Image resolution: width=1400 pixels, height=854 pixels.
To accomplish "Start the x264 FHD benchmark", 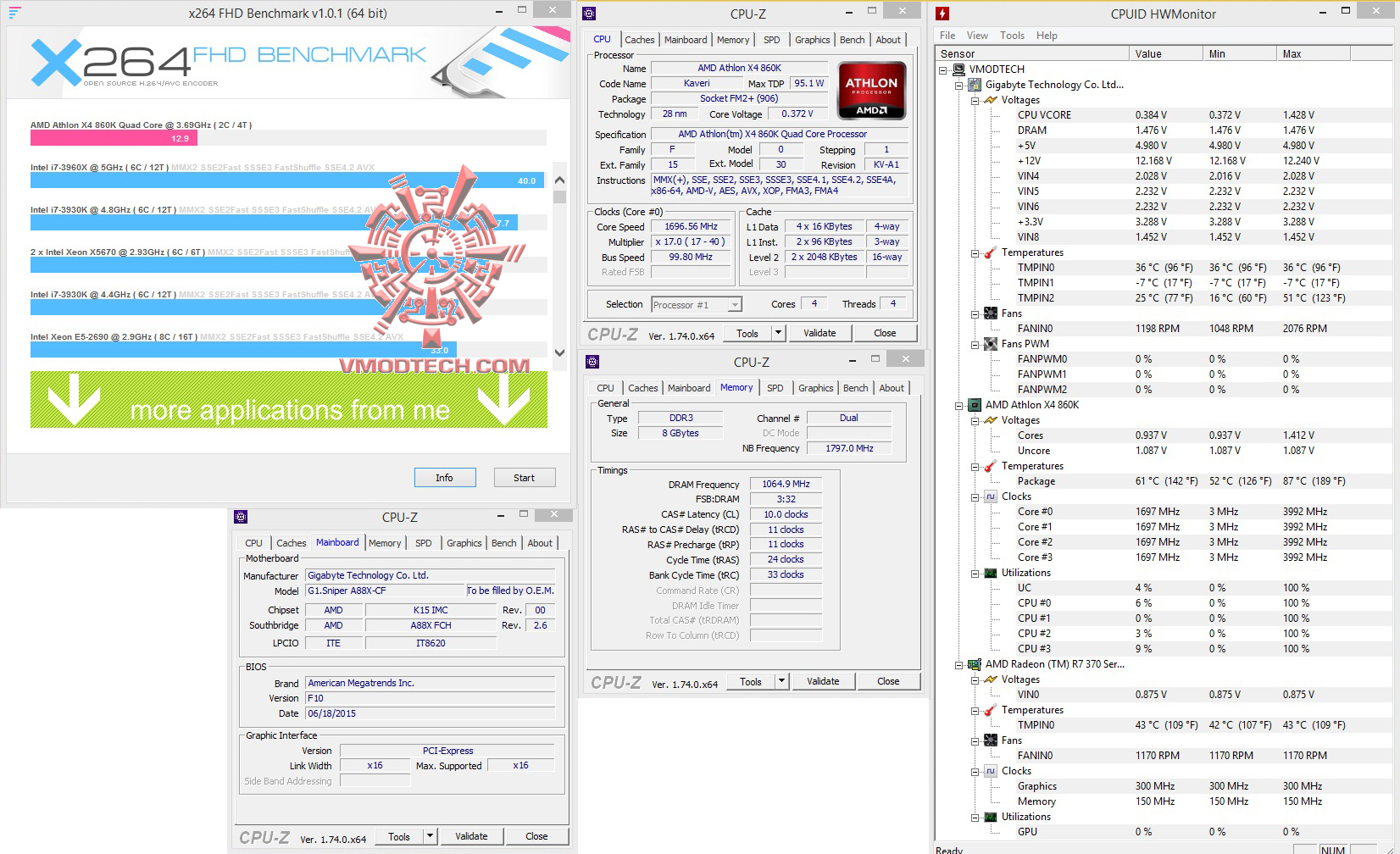I will pos(525,478).
